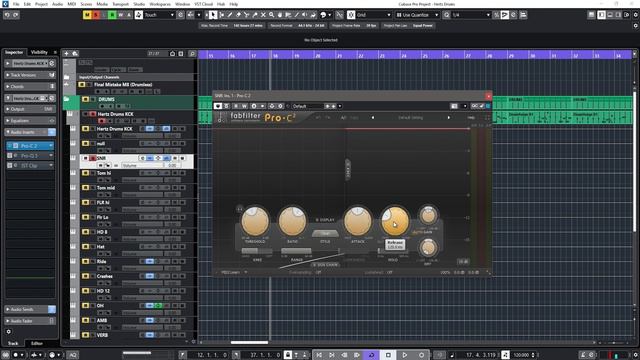Adjust the Threshold knob in Pro-C 2
Screen dimensions: 640x360
click(255, 221)
